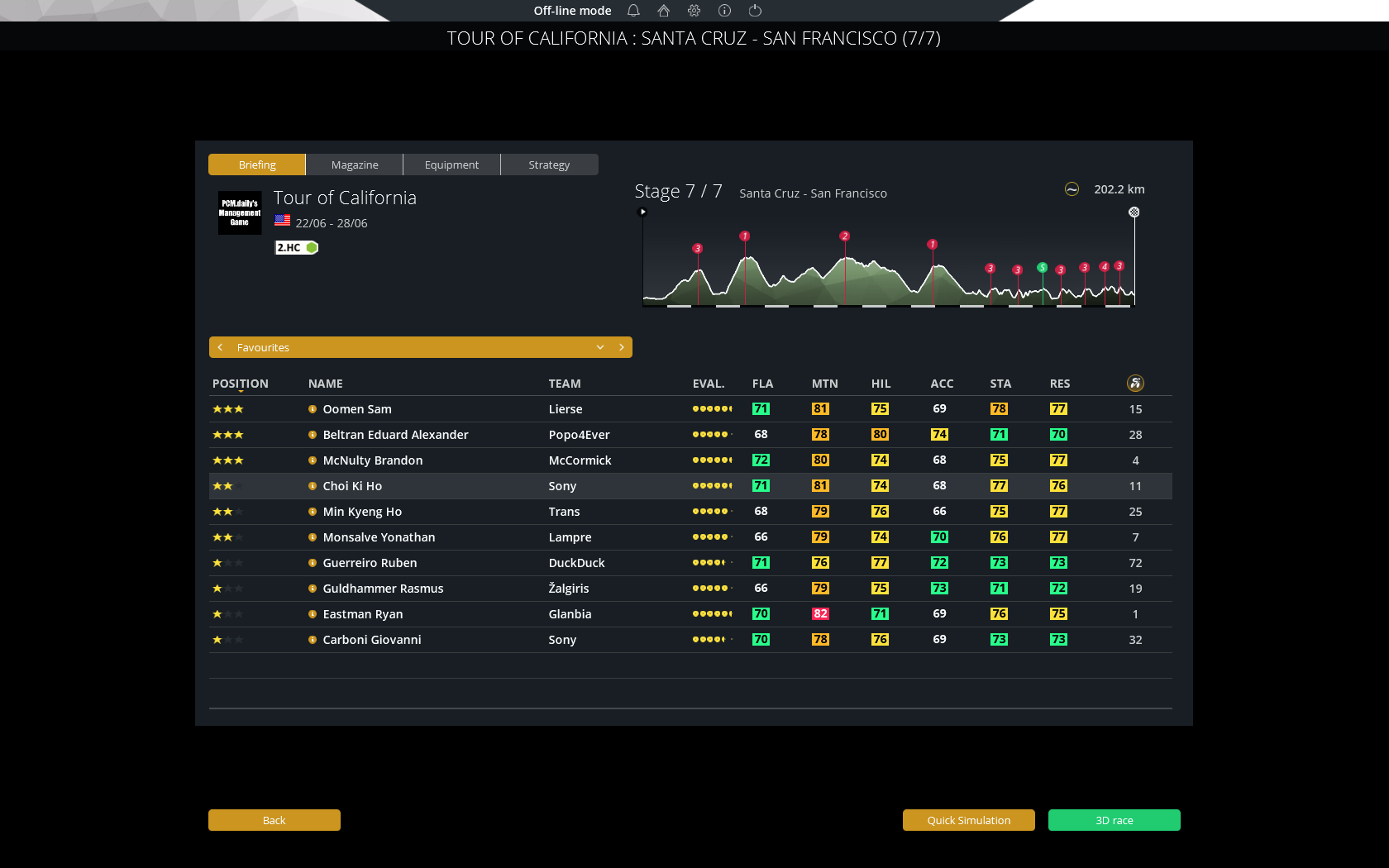Click the category-4 climb marker
Image resolution: width=1389 pixels, height=868 pixels.
pos(1104,267)
